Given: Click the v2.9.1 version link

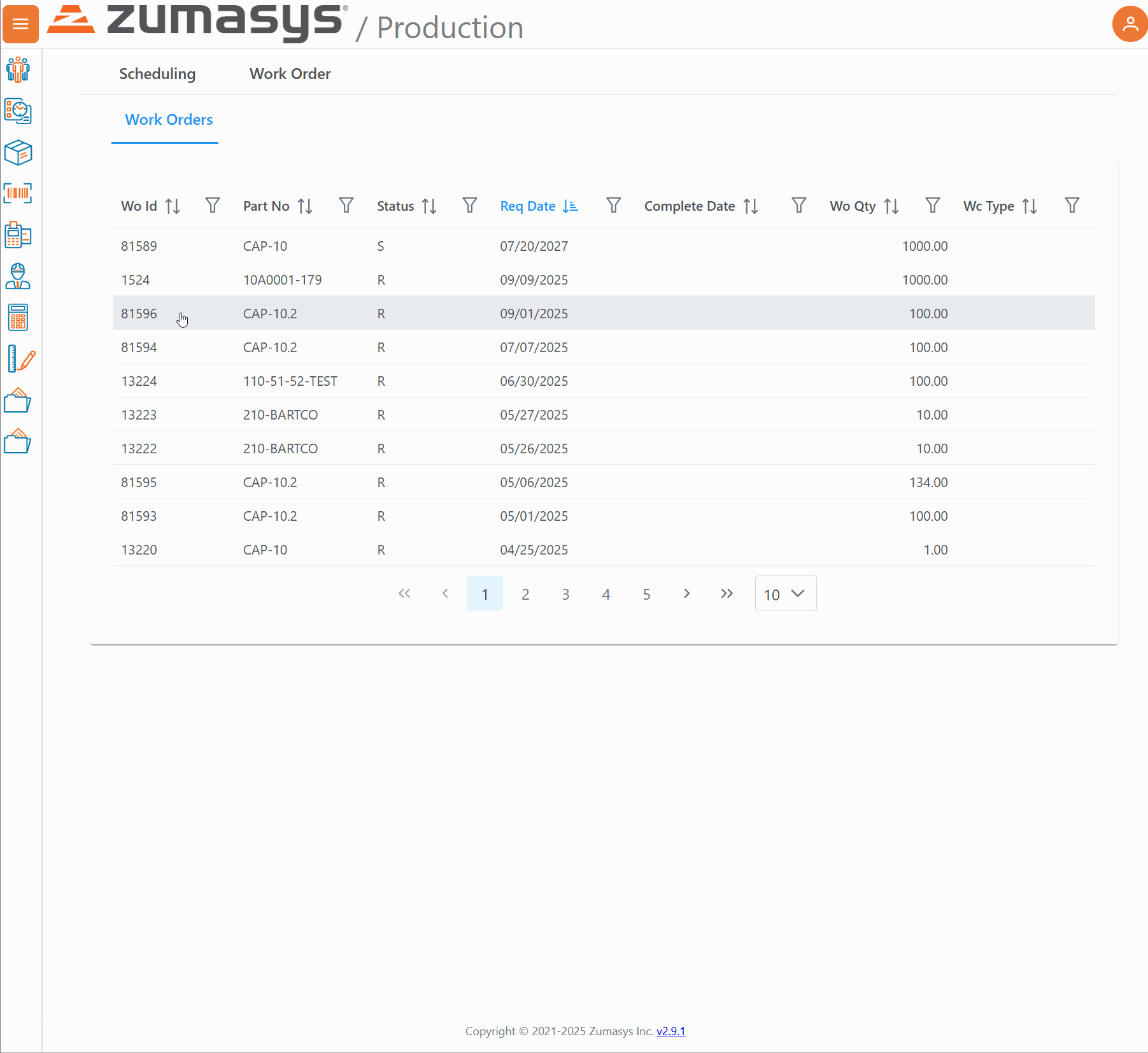Looking at the screenshot, I should tap(670, 1031).
